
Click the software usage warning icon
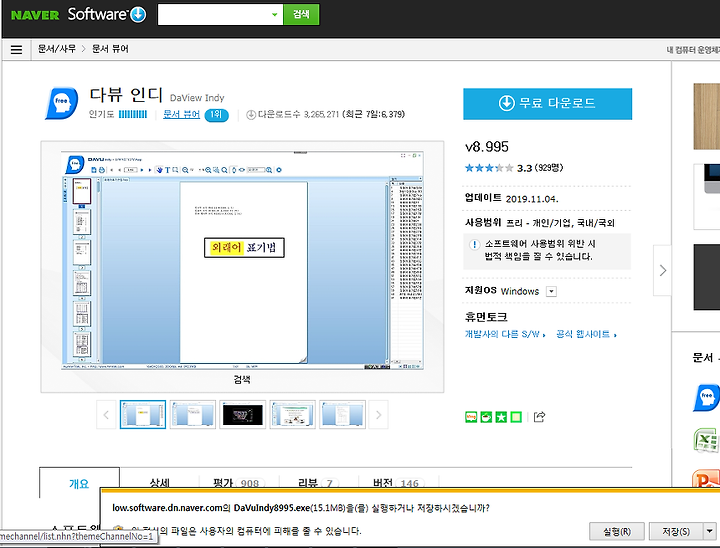474,244
